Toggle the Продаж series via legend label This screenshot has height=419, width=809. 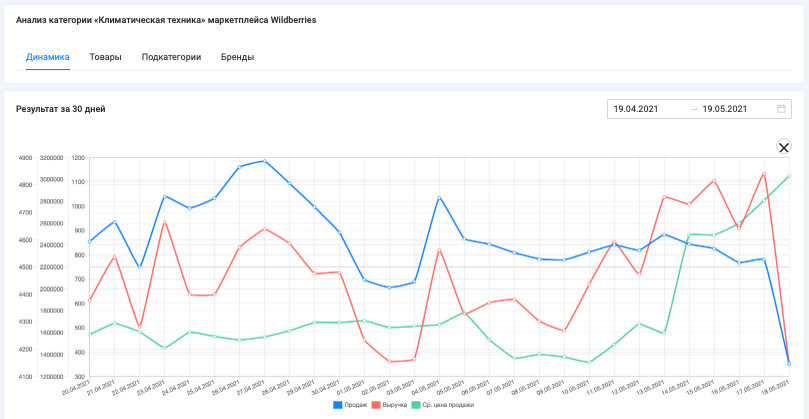pos(355,405)
